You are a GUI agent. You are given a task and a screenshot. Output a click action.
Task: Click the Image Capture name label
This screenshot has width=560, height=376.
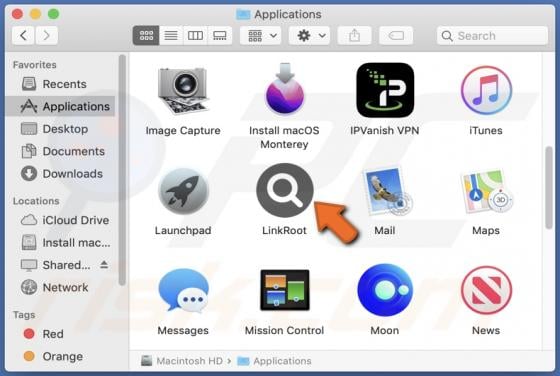[x=183, y=130]
